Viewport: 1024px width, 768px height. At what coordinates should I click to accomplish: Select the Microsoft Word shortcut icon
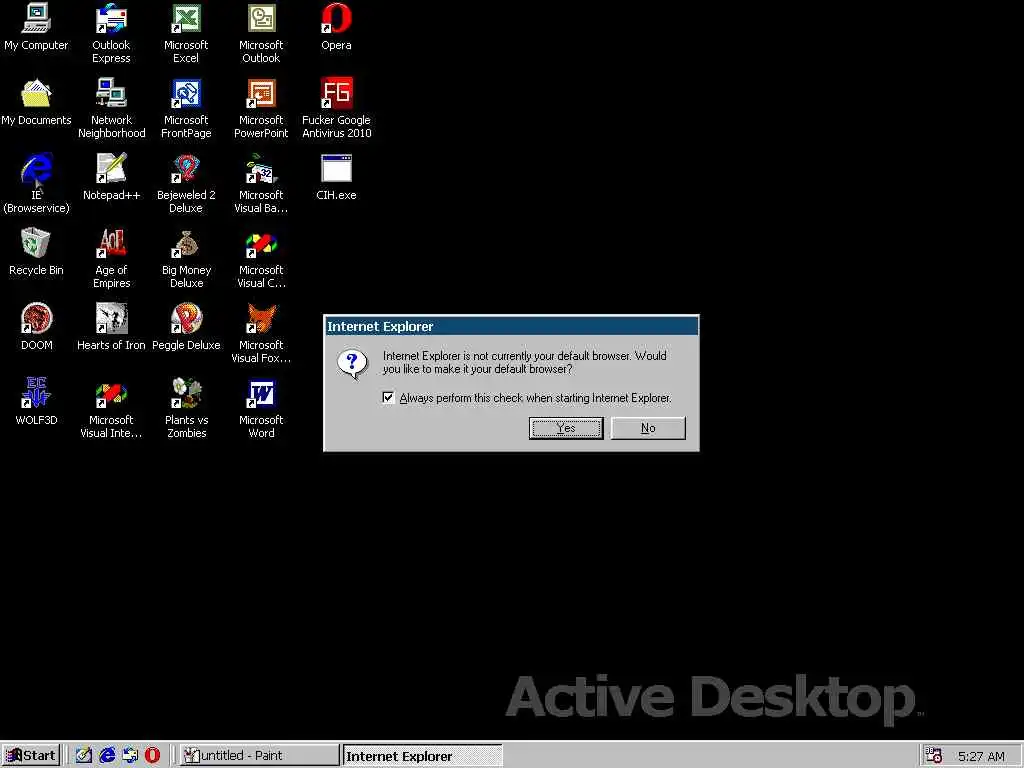pyautogui.click(x=261, y=394)
